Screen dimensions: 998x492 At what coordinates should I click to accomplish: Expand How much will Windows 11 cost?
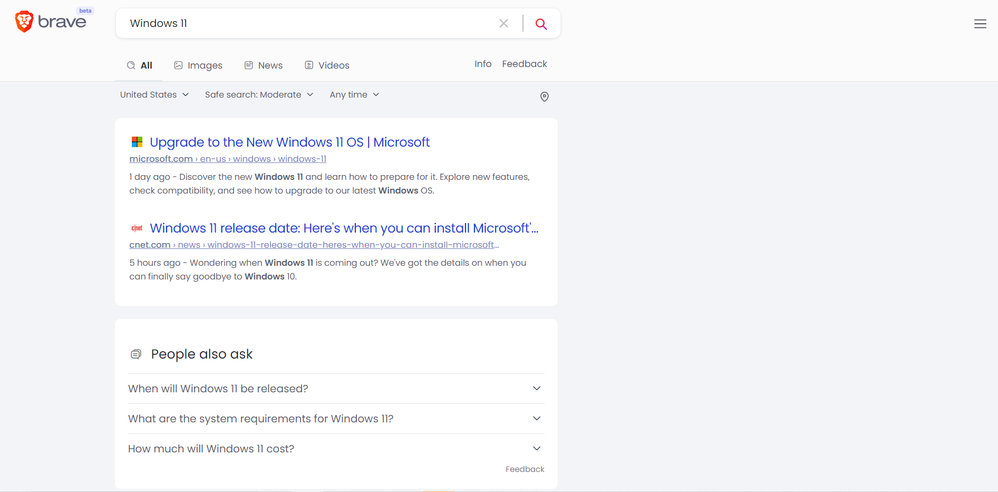[336, 449]
